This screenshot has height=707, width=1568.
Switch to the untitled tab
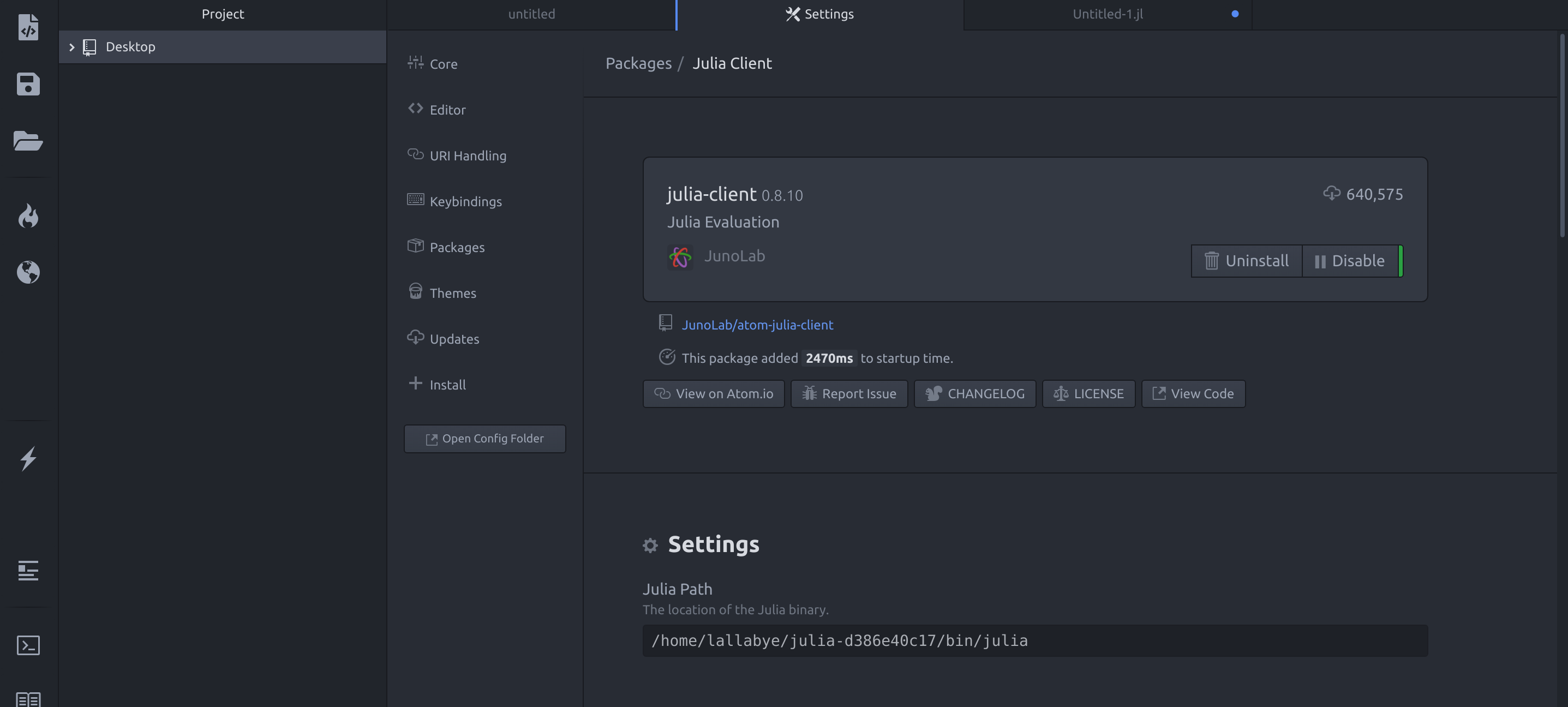(x=531, y=14)
